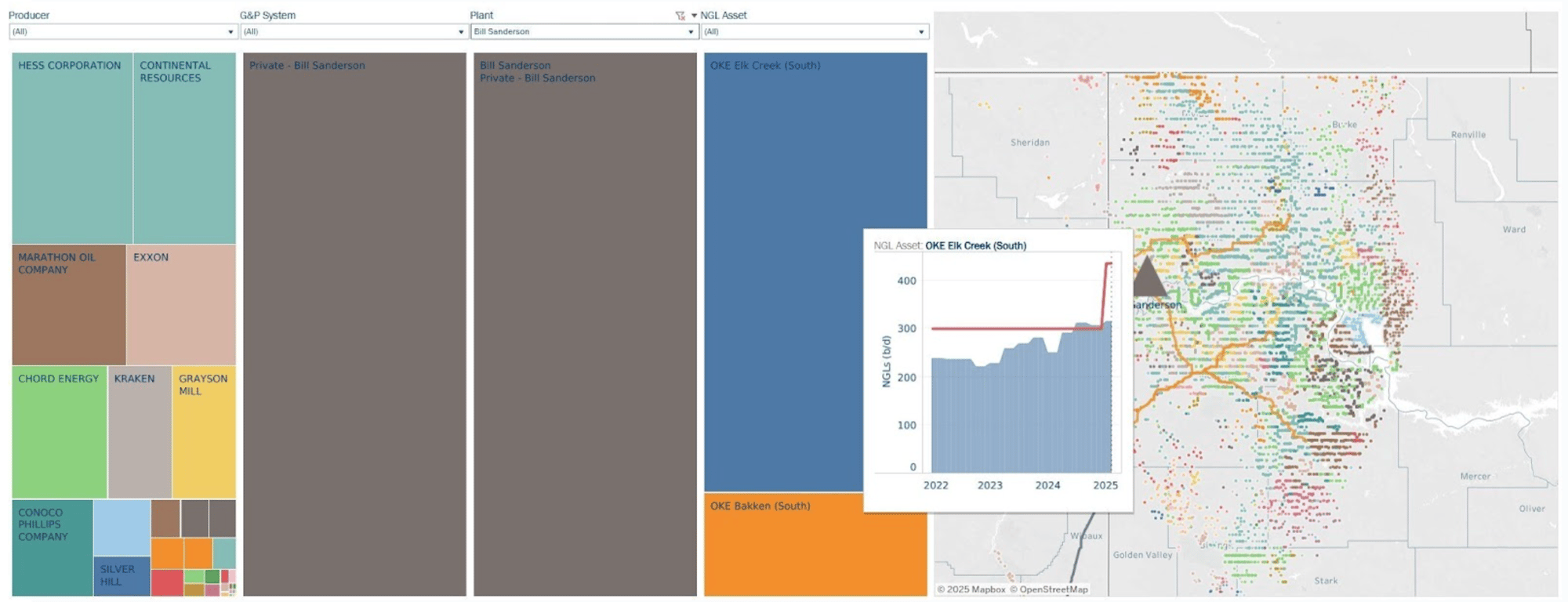This screenshot has width=1568, height=602.
Task: Click the Ward county label on map
Action: click(1514, 230)
